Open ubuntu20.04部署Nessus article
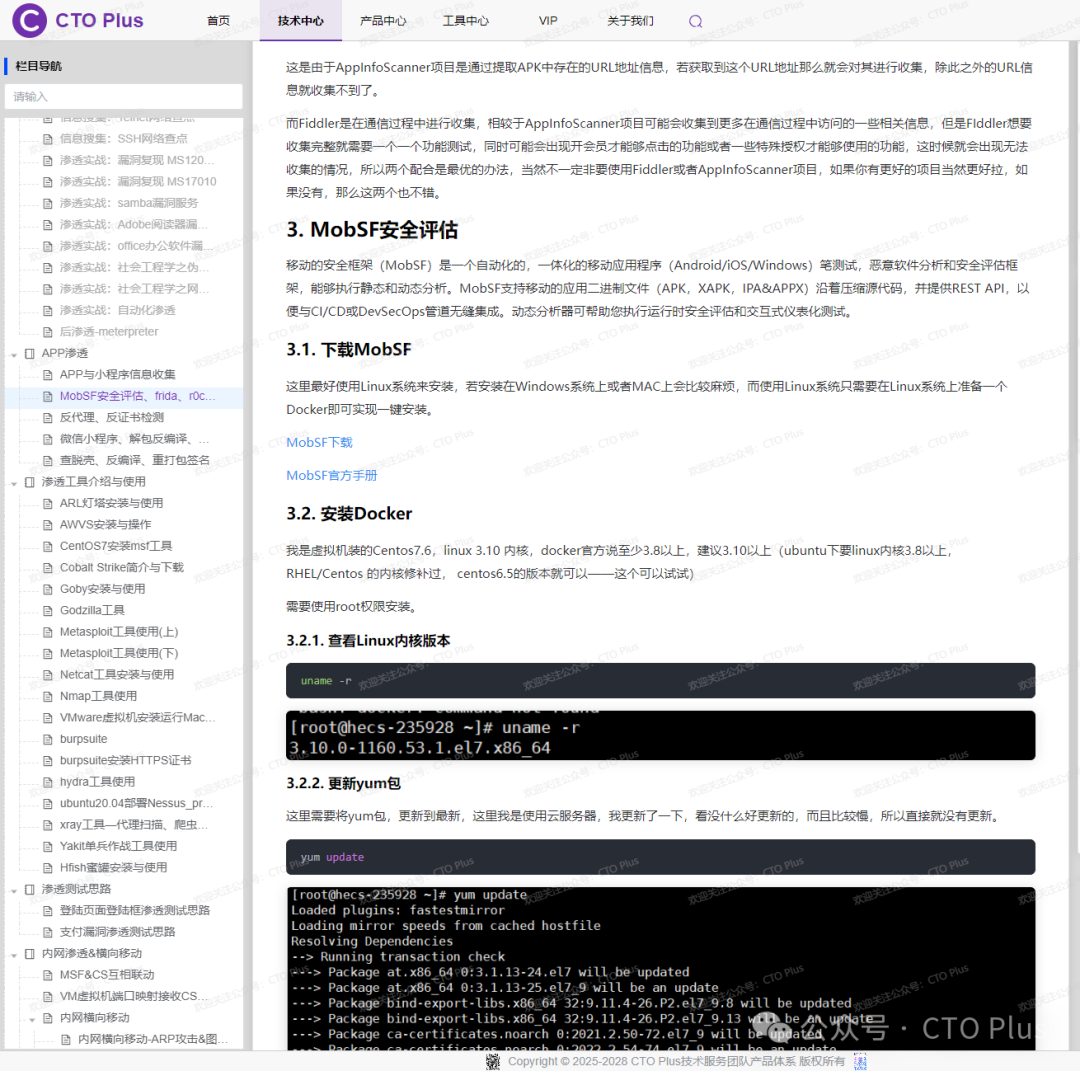Screen dimensions: 1080x1071 pos(136,803)
